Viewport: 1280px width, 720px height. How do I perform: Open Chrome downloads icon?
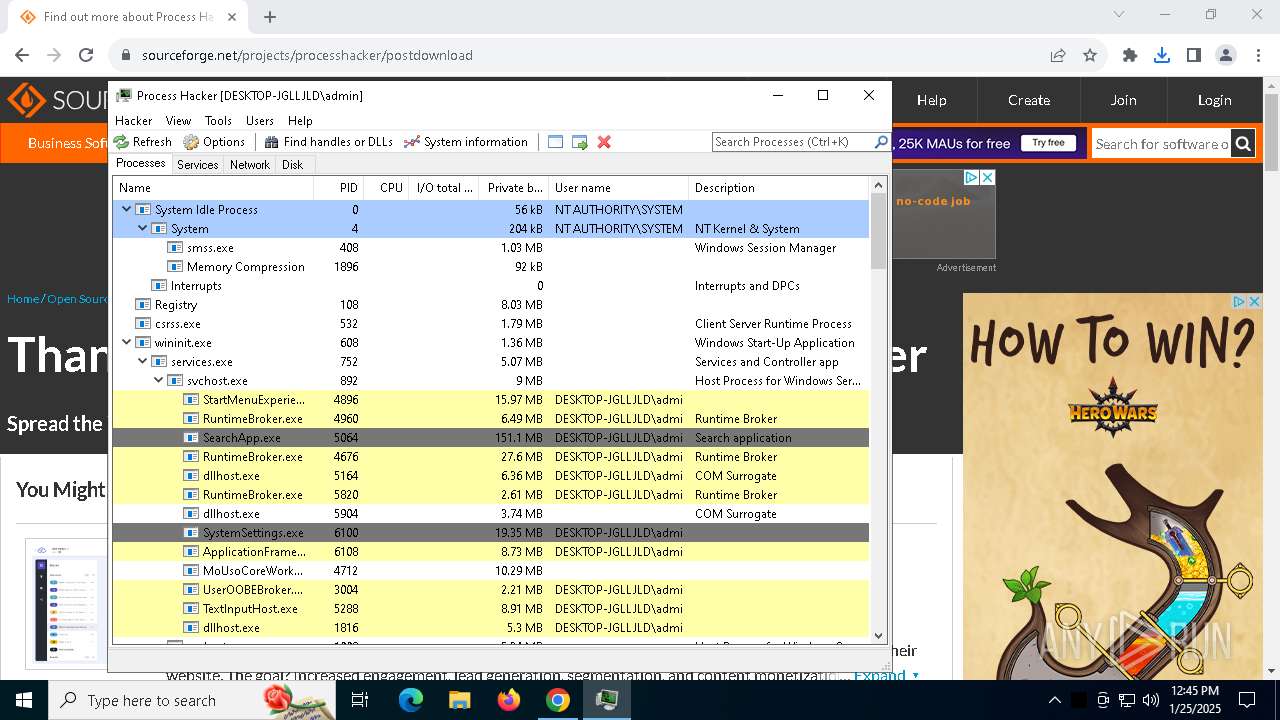[x=1162, y=55]
